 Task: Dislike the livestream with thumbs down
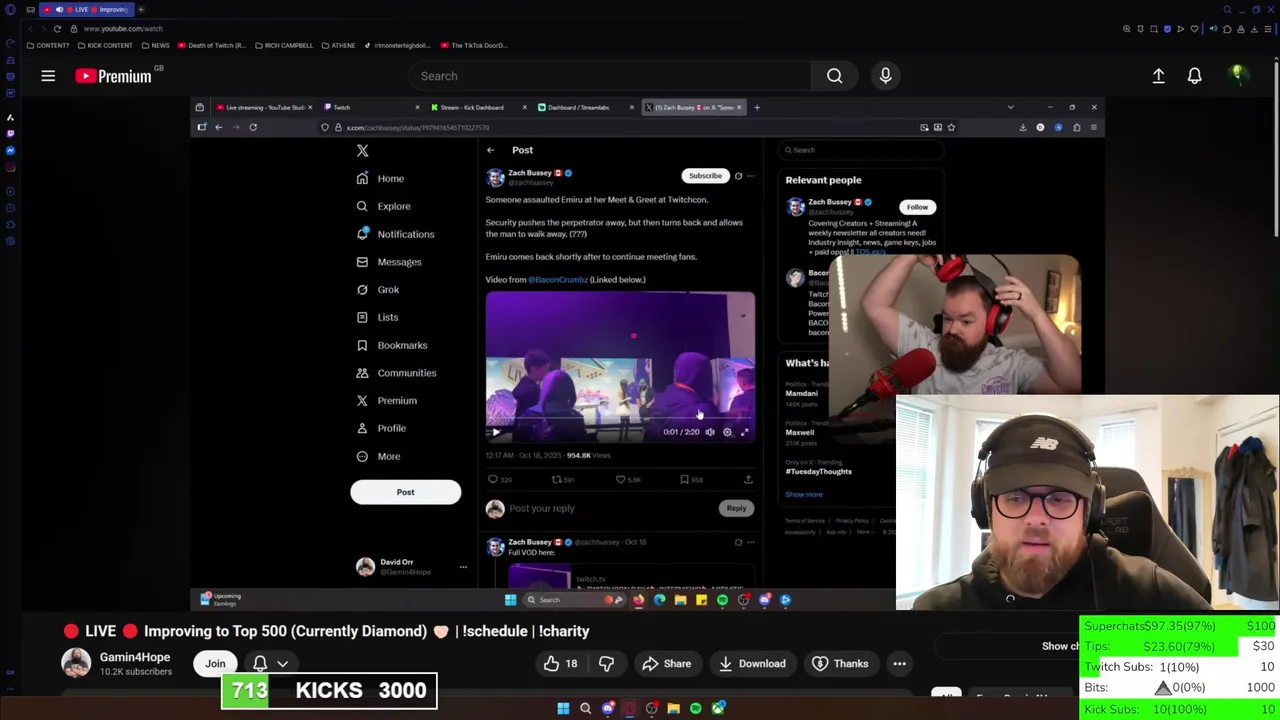pos(606,664)
